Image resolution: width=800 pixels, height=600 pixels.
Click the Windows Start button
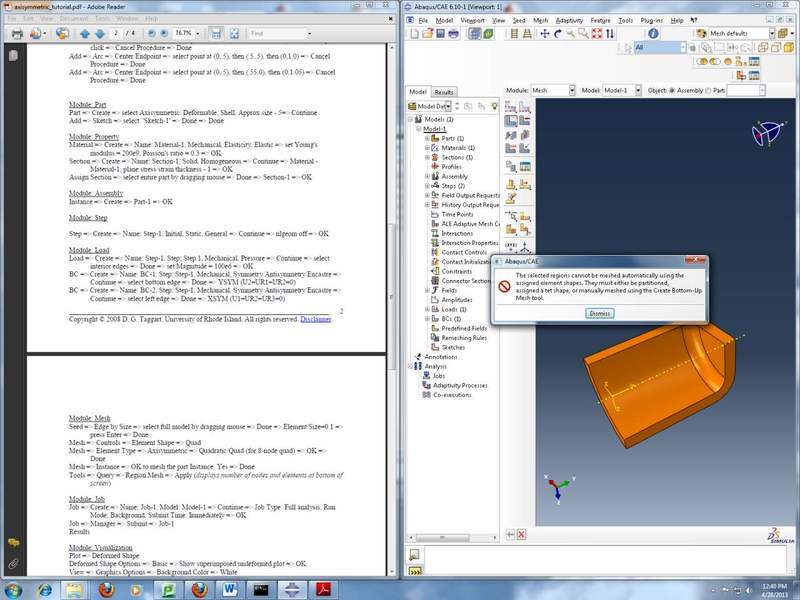[x=12, y=590]
